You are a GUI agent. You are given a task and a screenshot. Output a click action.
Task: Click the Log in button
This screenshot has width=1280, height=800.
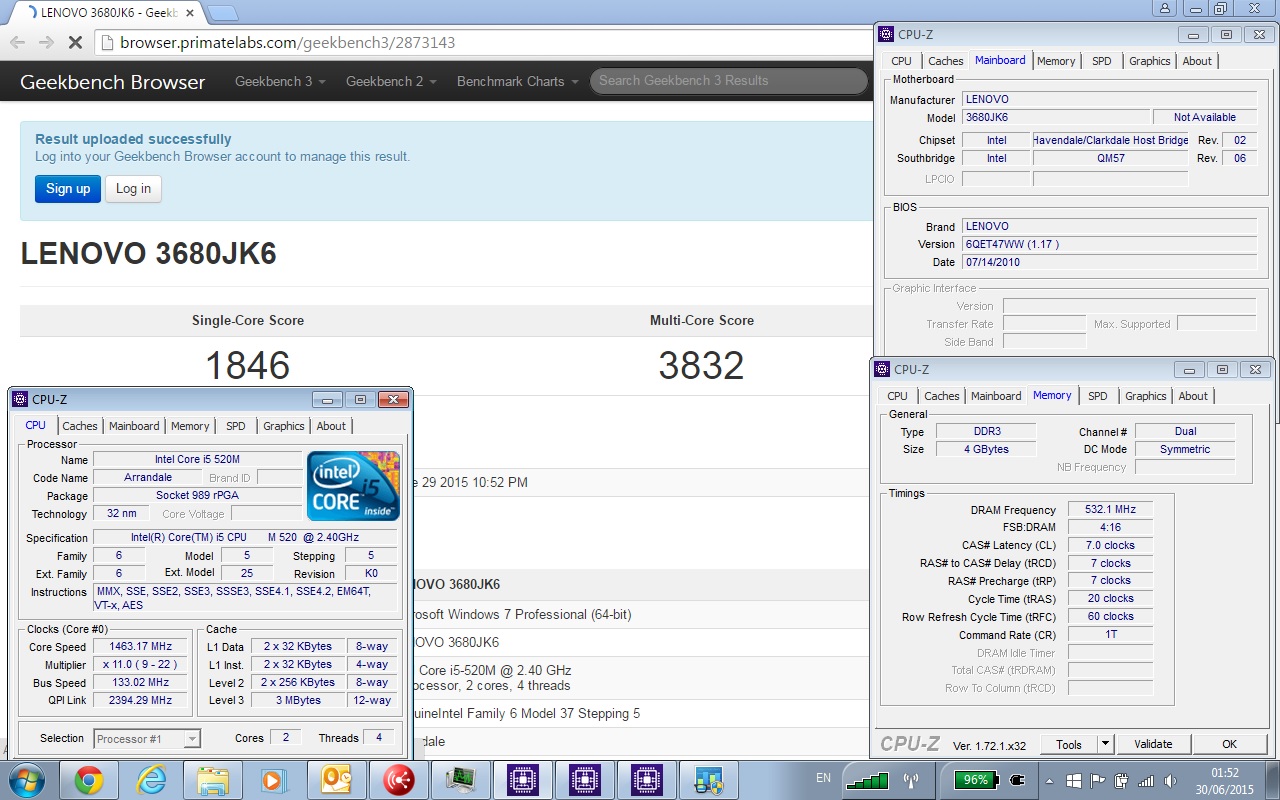click(x=133, y=189)
